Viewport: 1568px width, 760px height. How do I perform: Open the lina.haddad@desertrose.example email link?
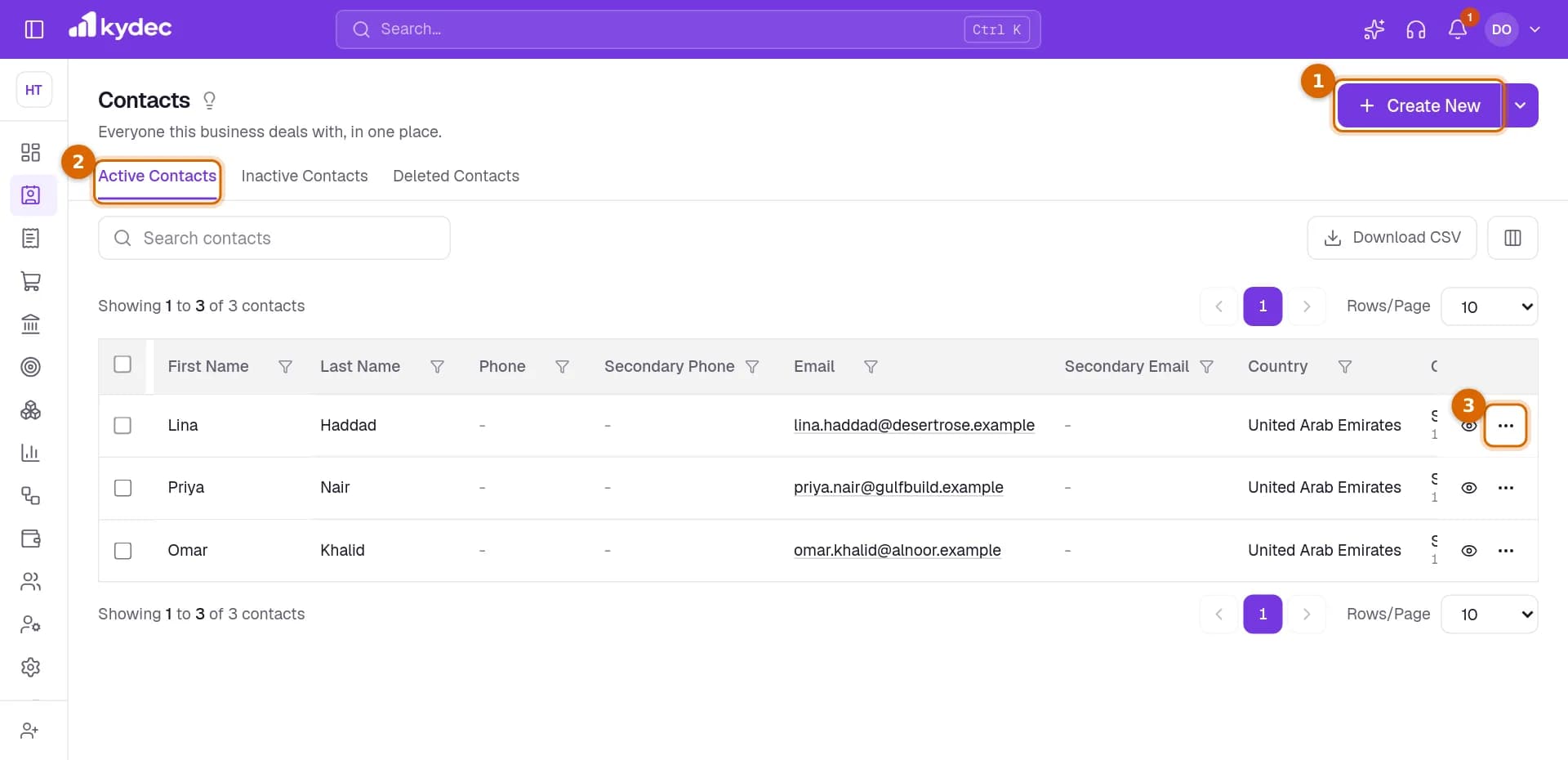[x=914, y=426]
